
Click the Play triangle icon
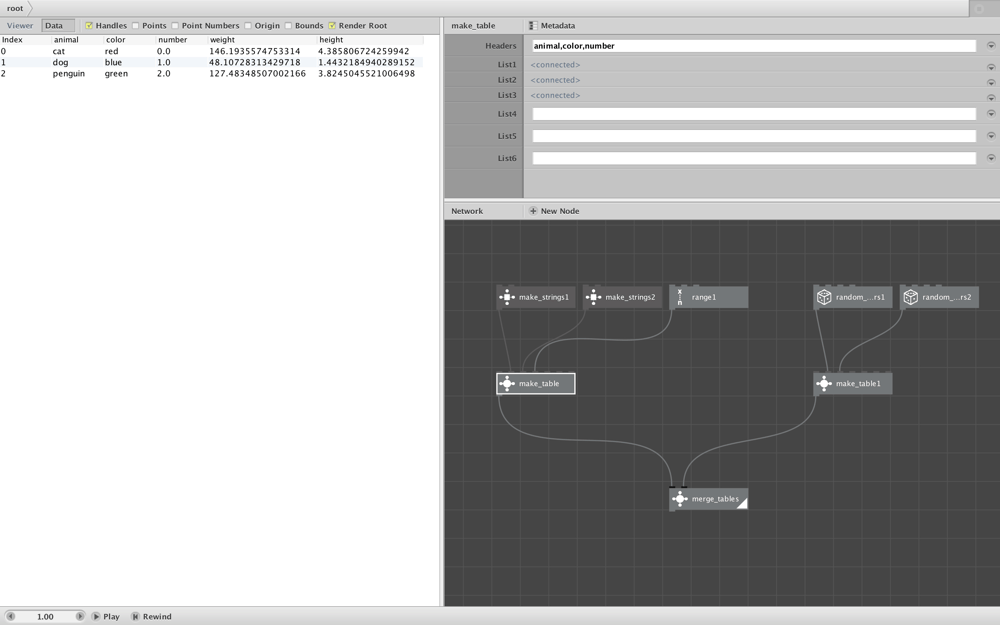[96, 617]
